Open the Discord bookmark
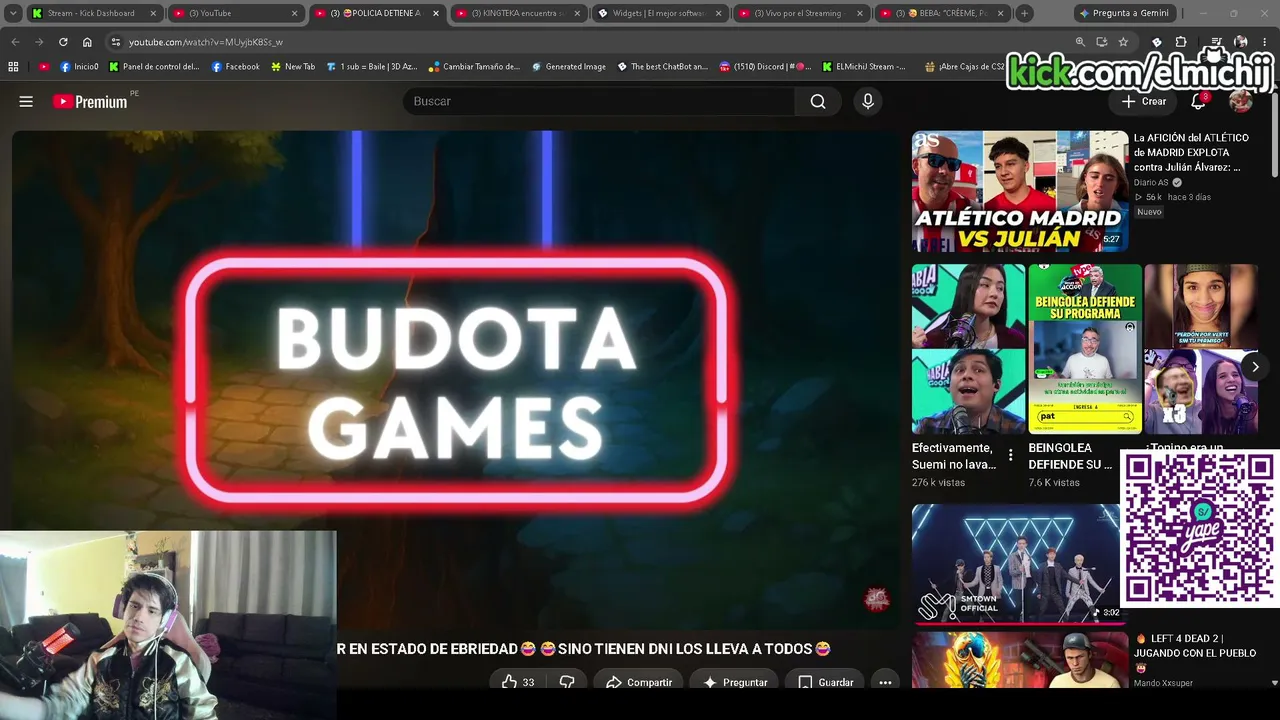The width and height of the screenshot is (1280, 720). [x=765, y=67]
